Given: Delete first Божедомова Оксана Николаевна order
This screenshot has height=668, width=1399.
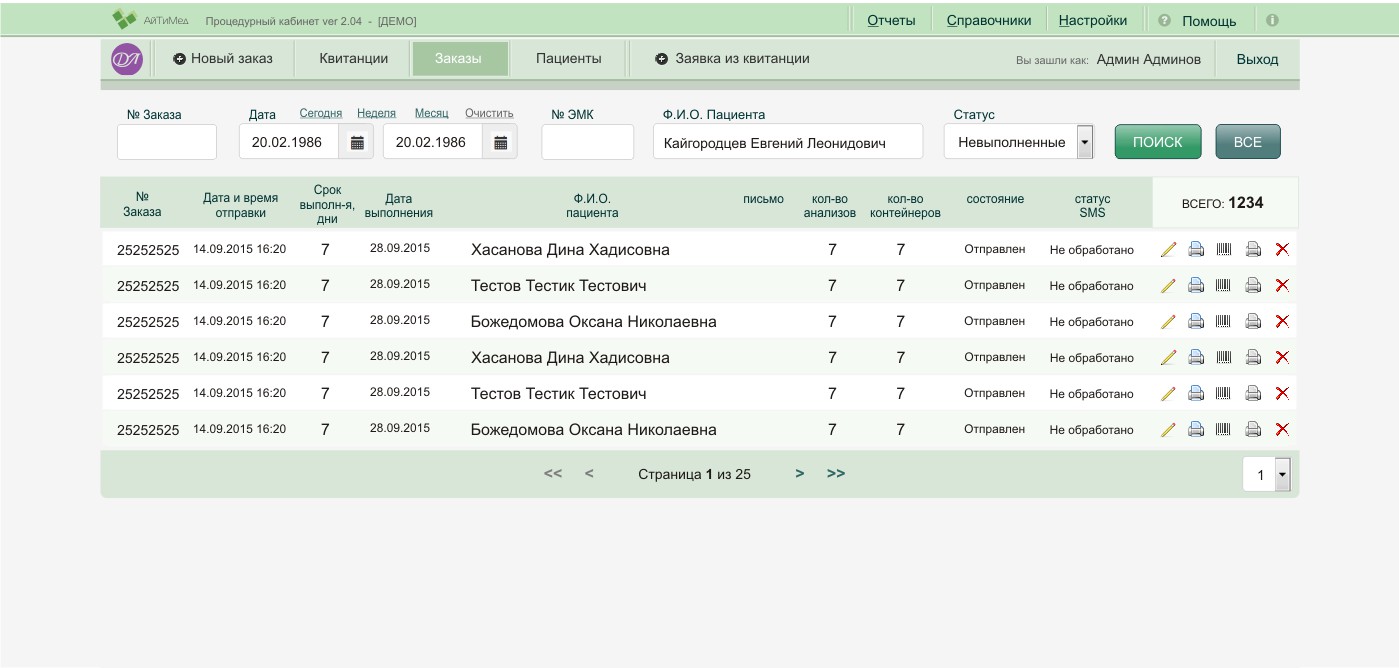Looking at the screenshot, I should (1282, 322).
